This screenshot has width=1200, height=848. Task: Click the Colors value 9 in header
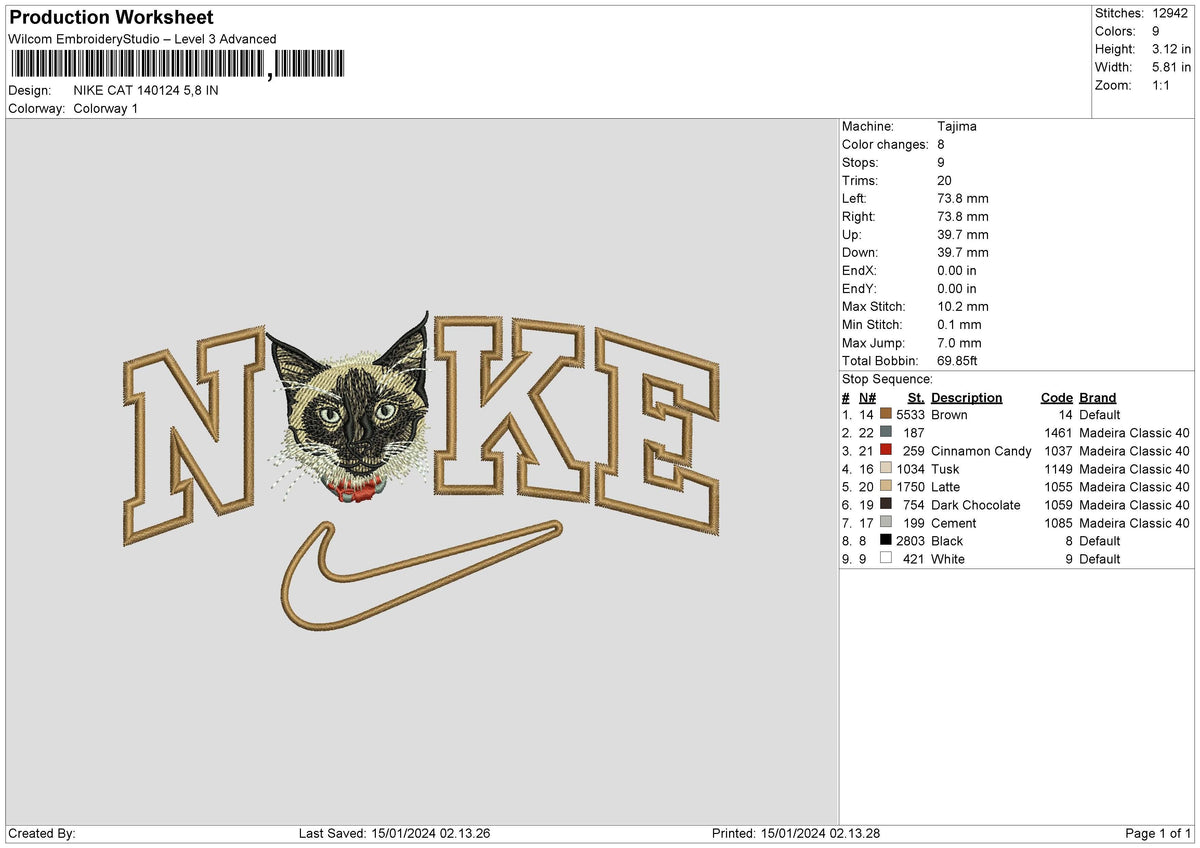pyautogui.click(x=1156, y=31)
